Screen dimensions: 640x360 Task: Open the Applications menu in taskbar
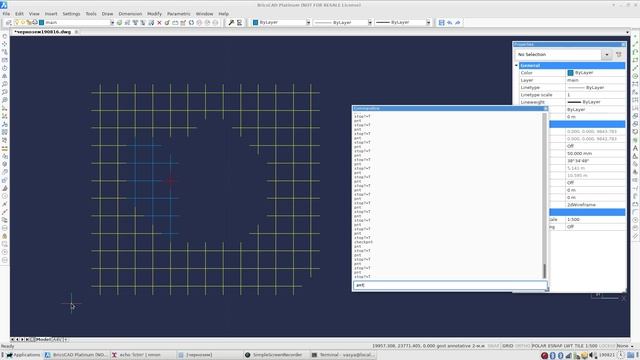tap(22, 355)
